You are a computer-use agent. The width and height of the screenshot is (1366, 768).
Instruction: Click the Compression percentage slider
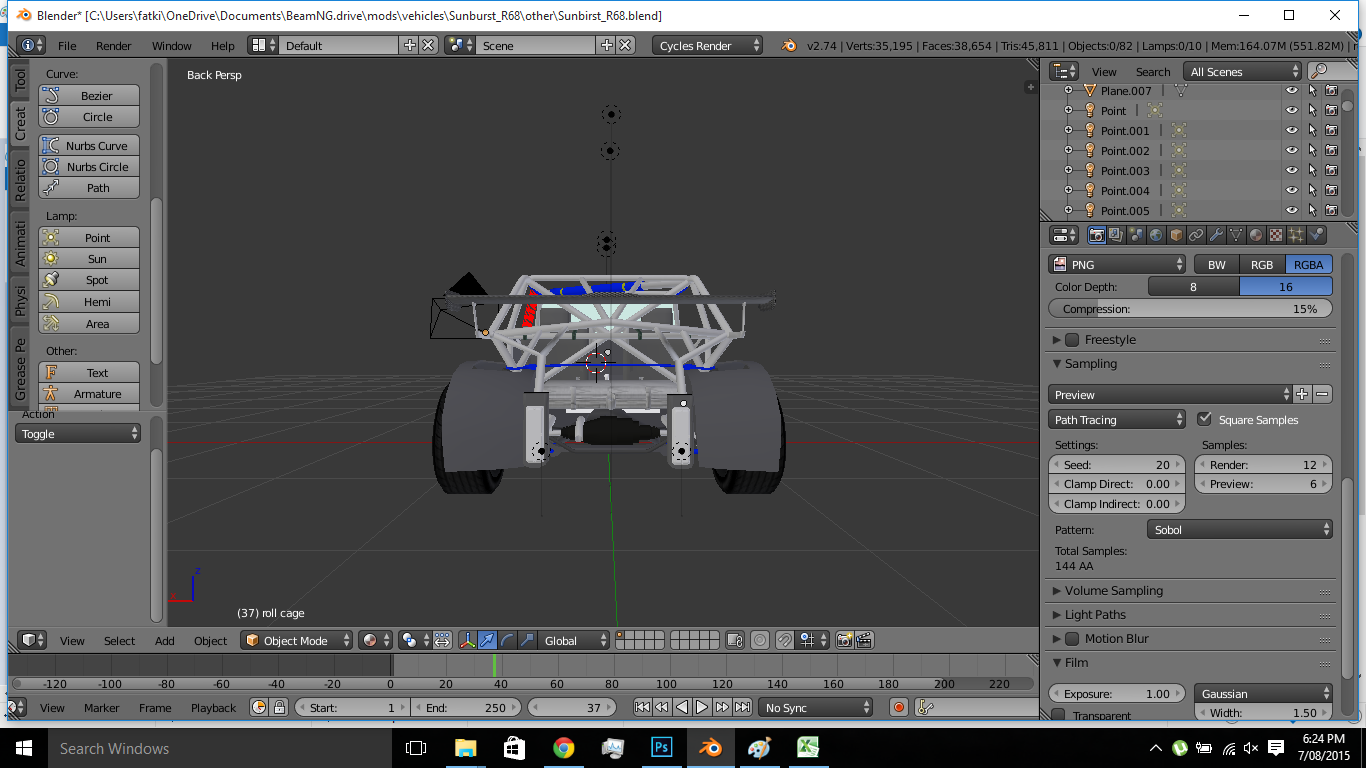point(1190,309)
